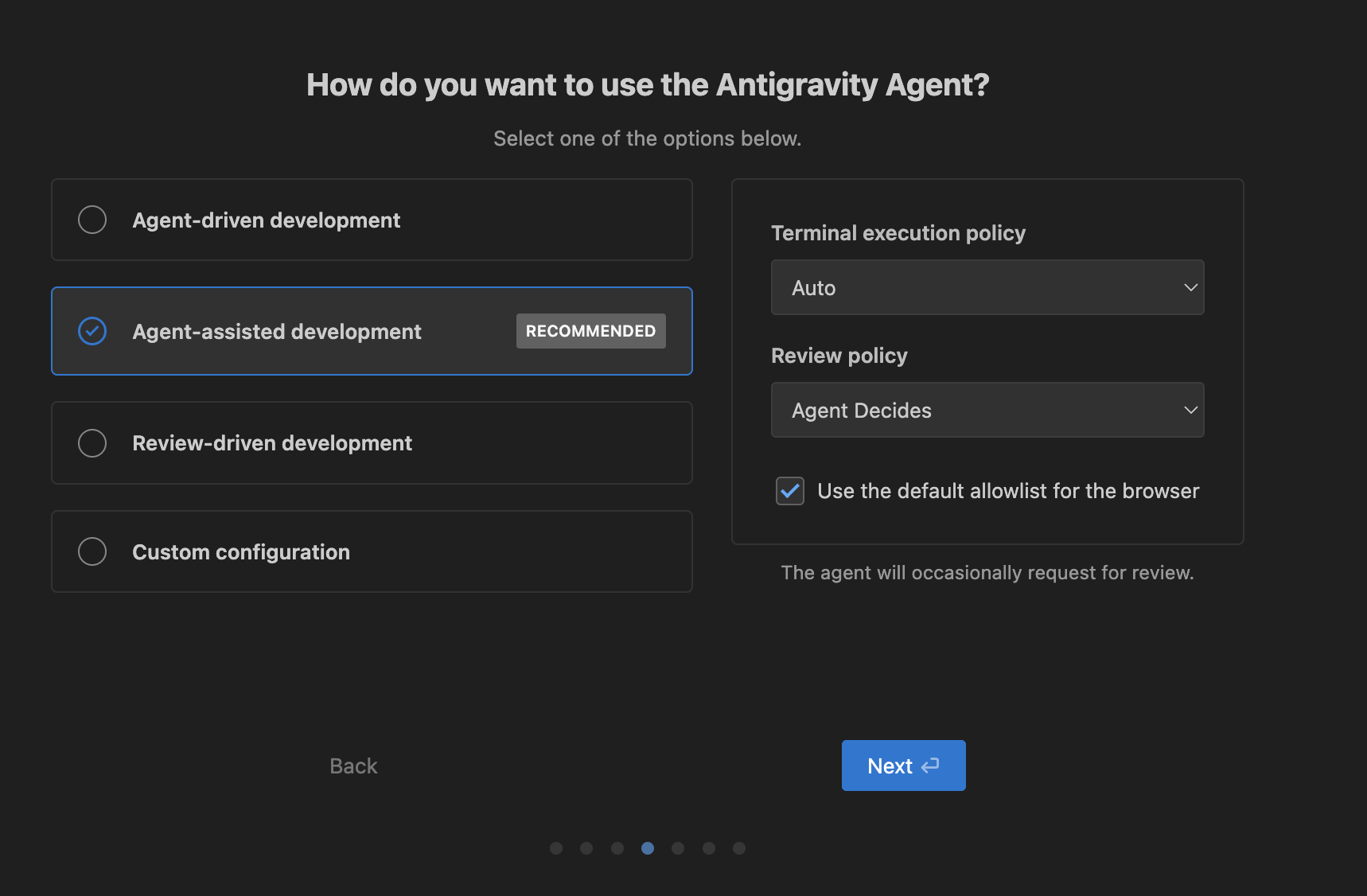Click the blue checkmark icon on Agent-assisted development

point(92,331)
